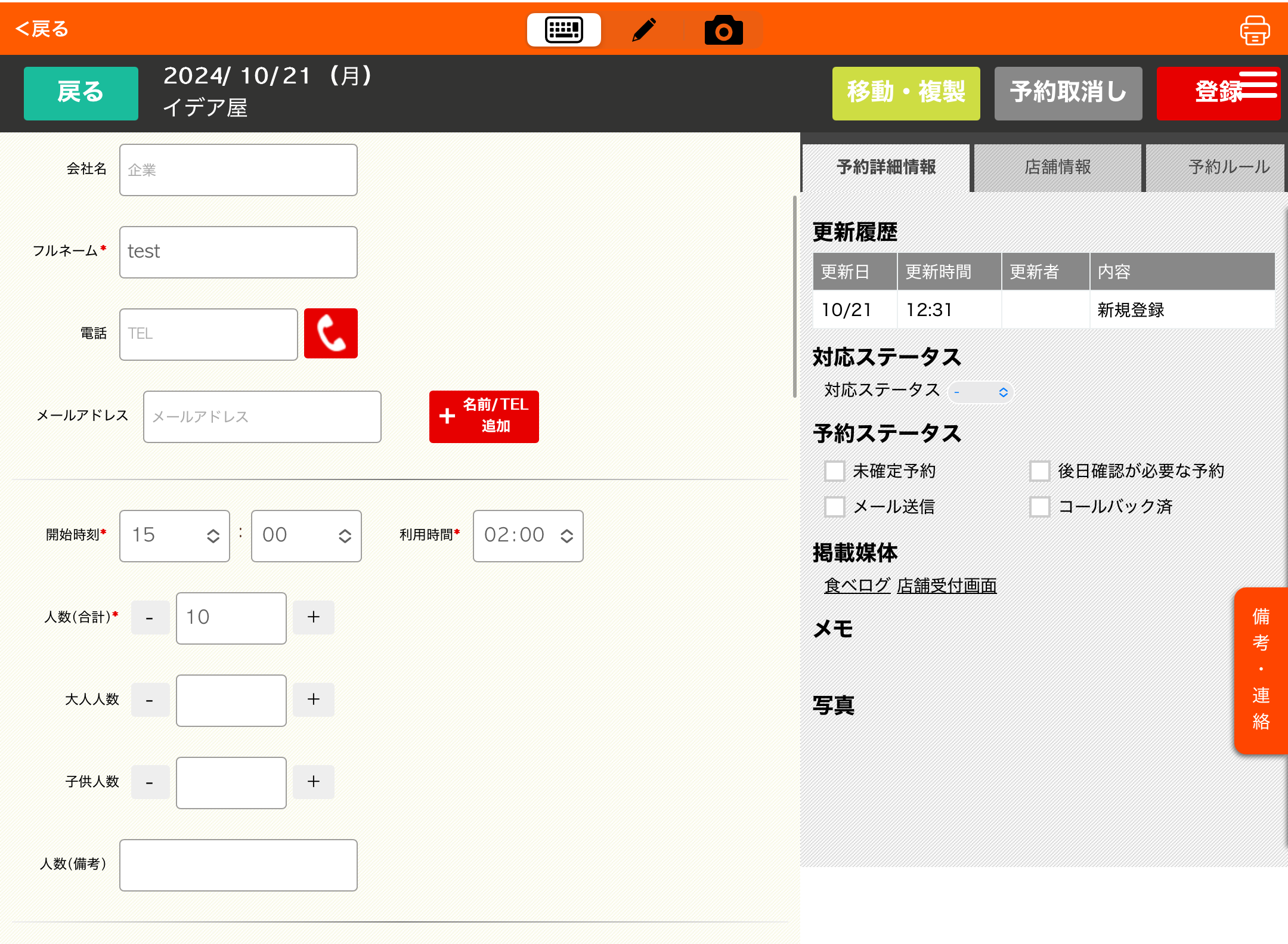This screenshot has height=944, width=1288.
Task: Click the イデア屋 store name
Action: click(205, 108)
